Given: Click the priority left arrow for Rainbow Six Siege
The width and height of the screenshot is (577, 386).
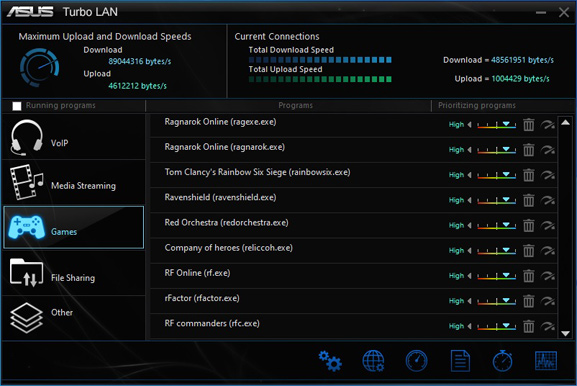Looking at the screenshot, I should click(470, 175).
